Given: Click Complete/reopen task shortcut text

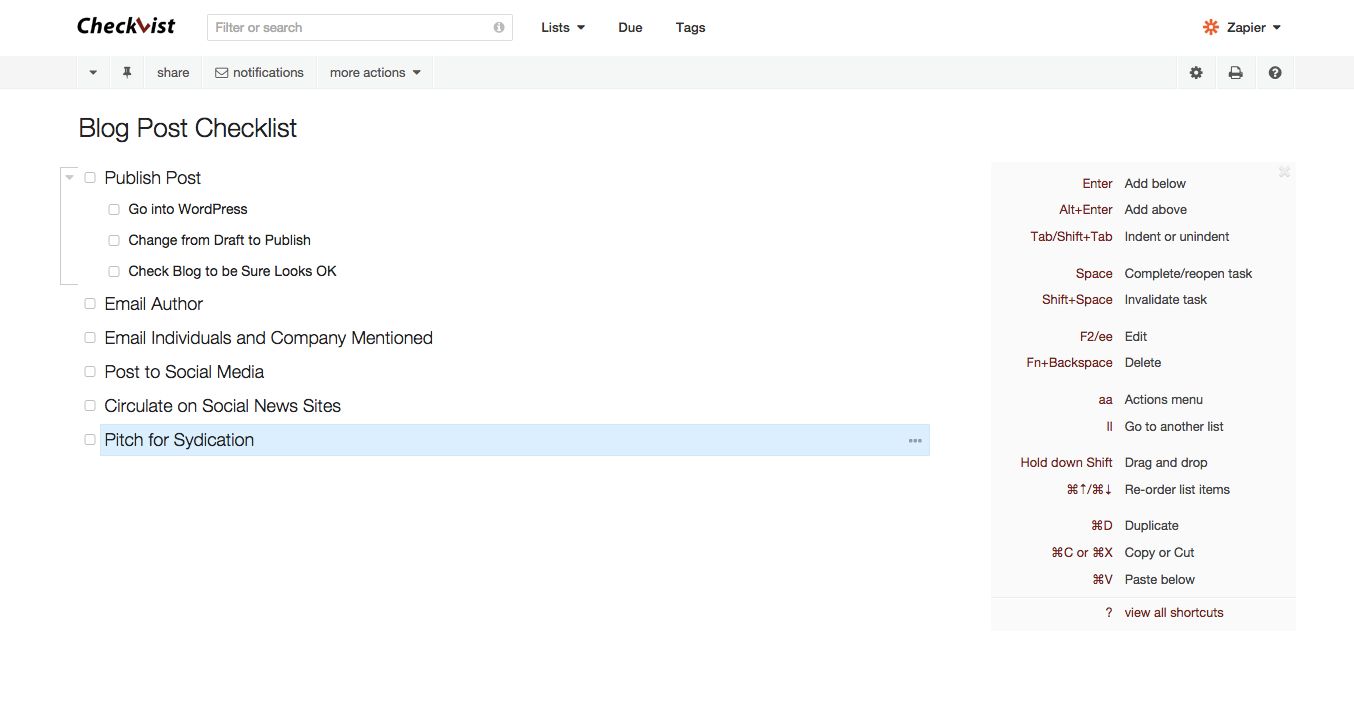Looking at the screenshot, I should (1188, 274).
